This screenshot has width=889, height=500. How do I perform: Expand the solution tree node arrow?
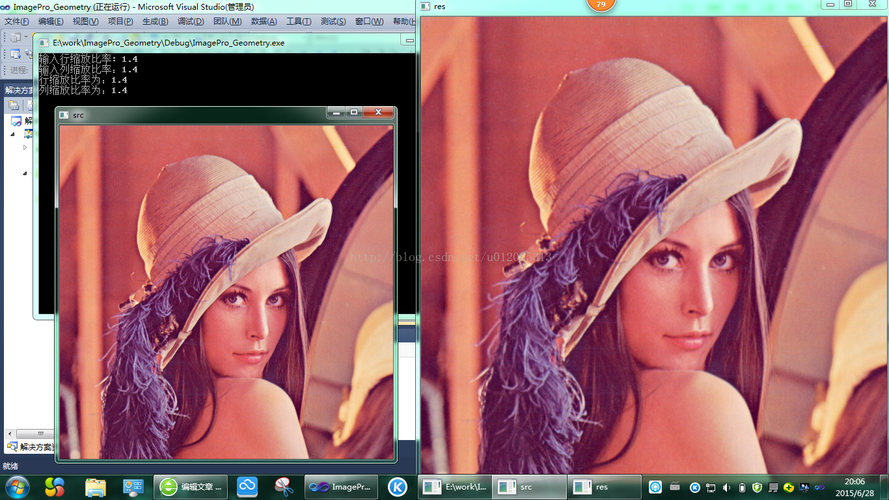click(25, 147)
